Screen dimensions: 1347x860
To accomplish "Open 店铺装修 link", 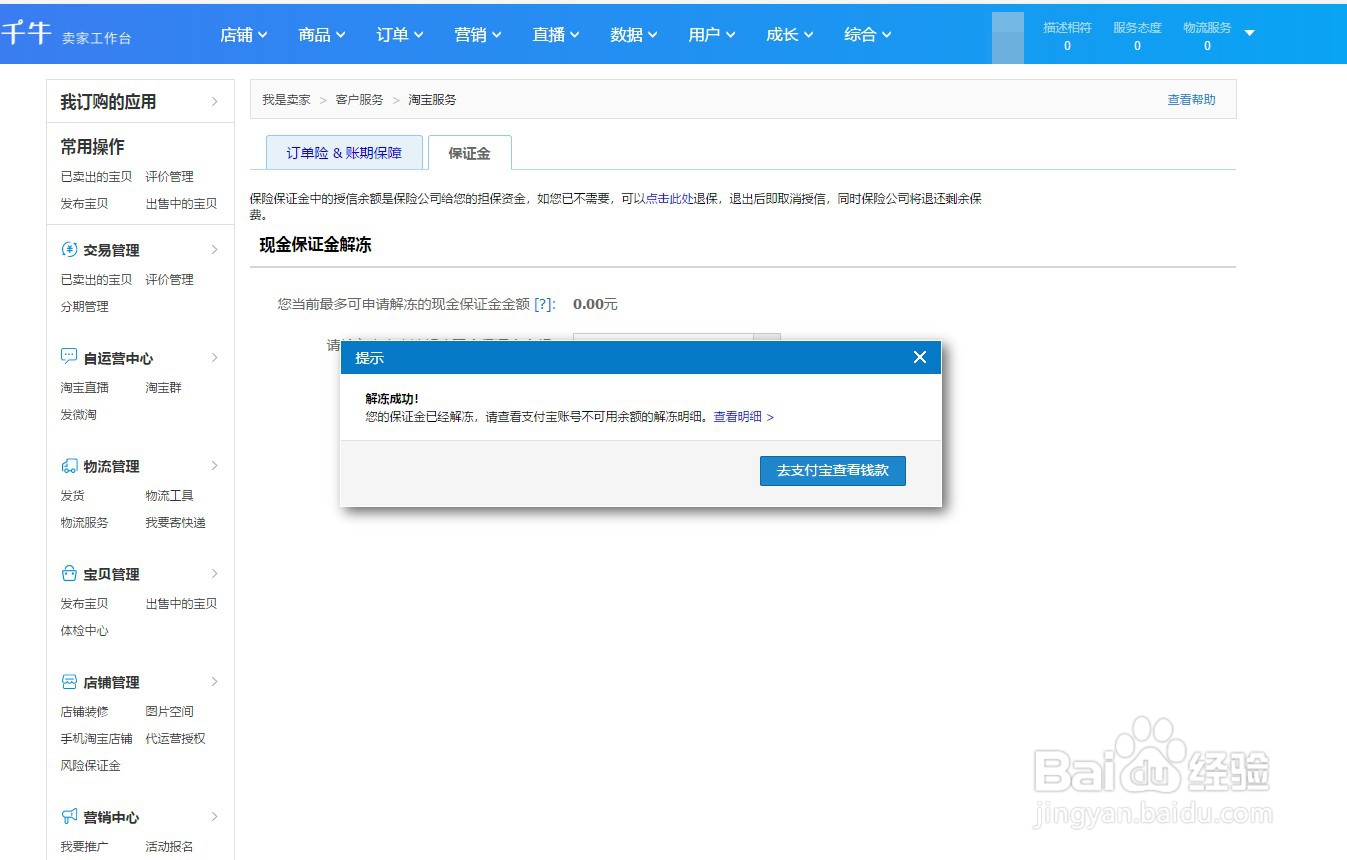I will click(x=84, y=712).
